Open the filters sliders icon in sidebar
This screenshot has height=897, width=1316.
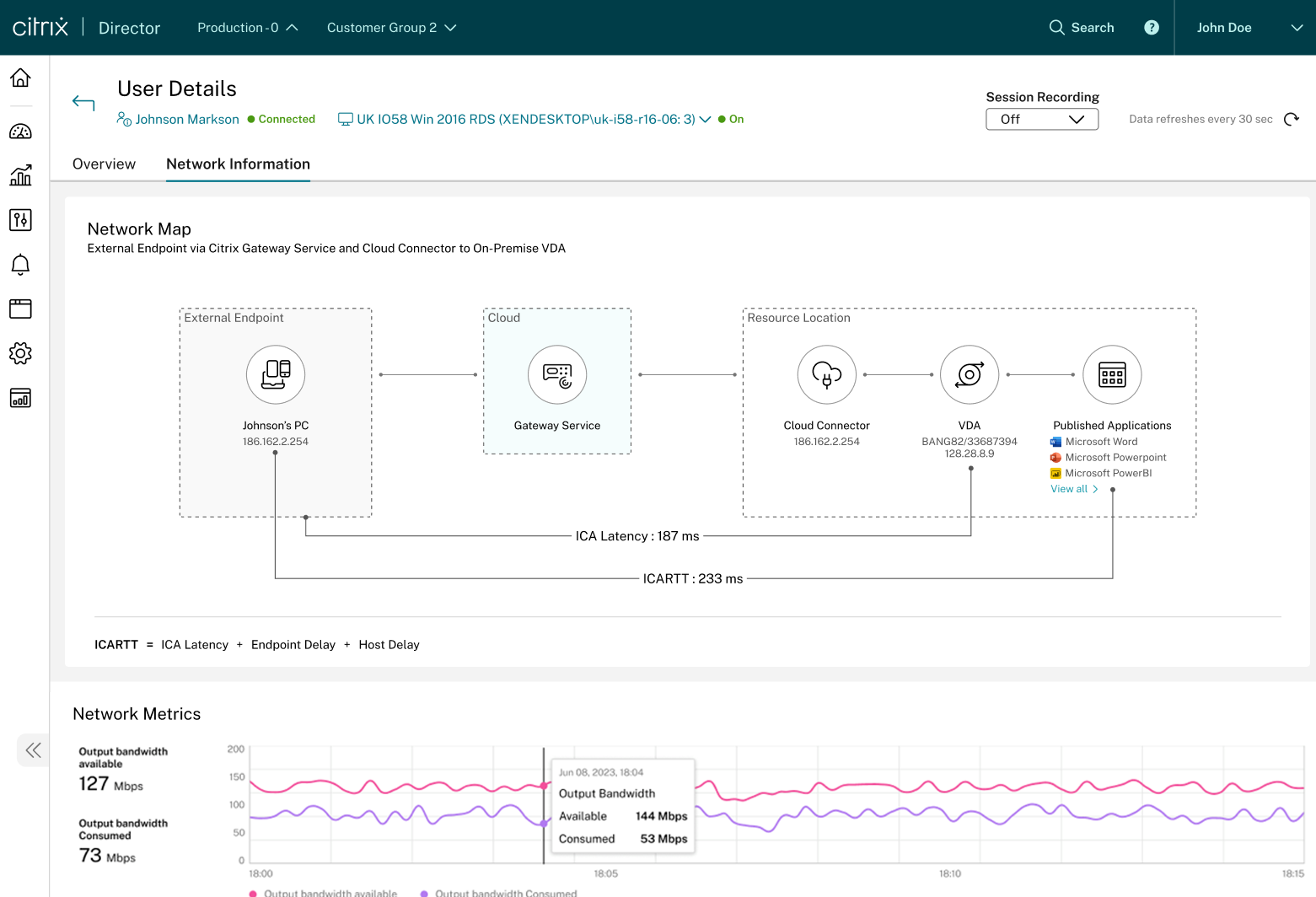pyautogui.click(x=20, y=220)
